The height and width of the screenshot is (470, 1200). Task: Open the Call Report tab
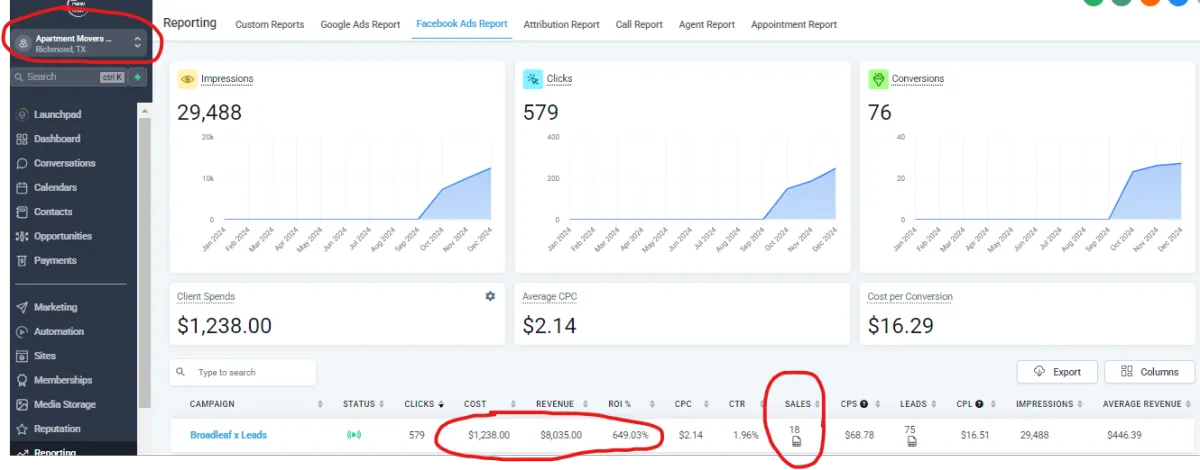[x=639, y=24]
